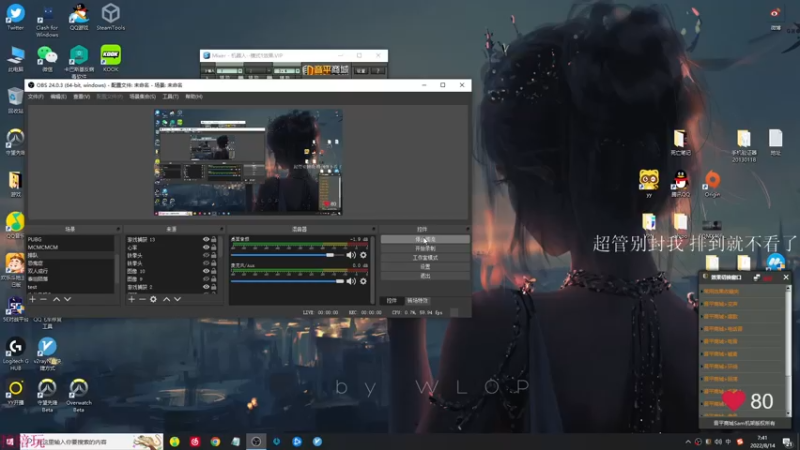Open Clash for Windows desktop icon

(x=47, y=20)
